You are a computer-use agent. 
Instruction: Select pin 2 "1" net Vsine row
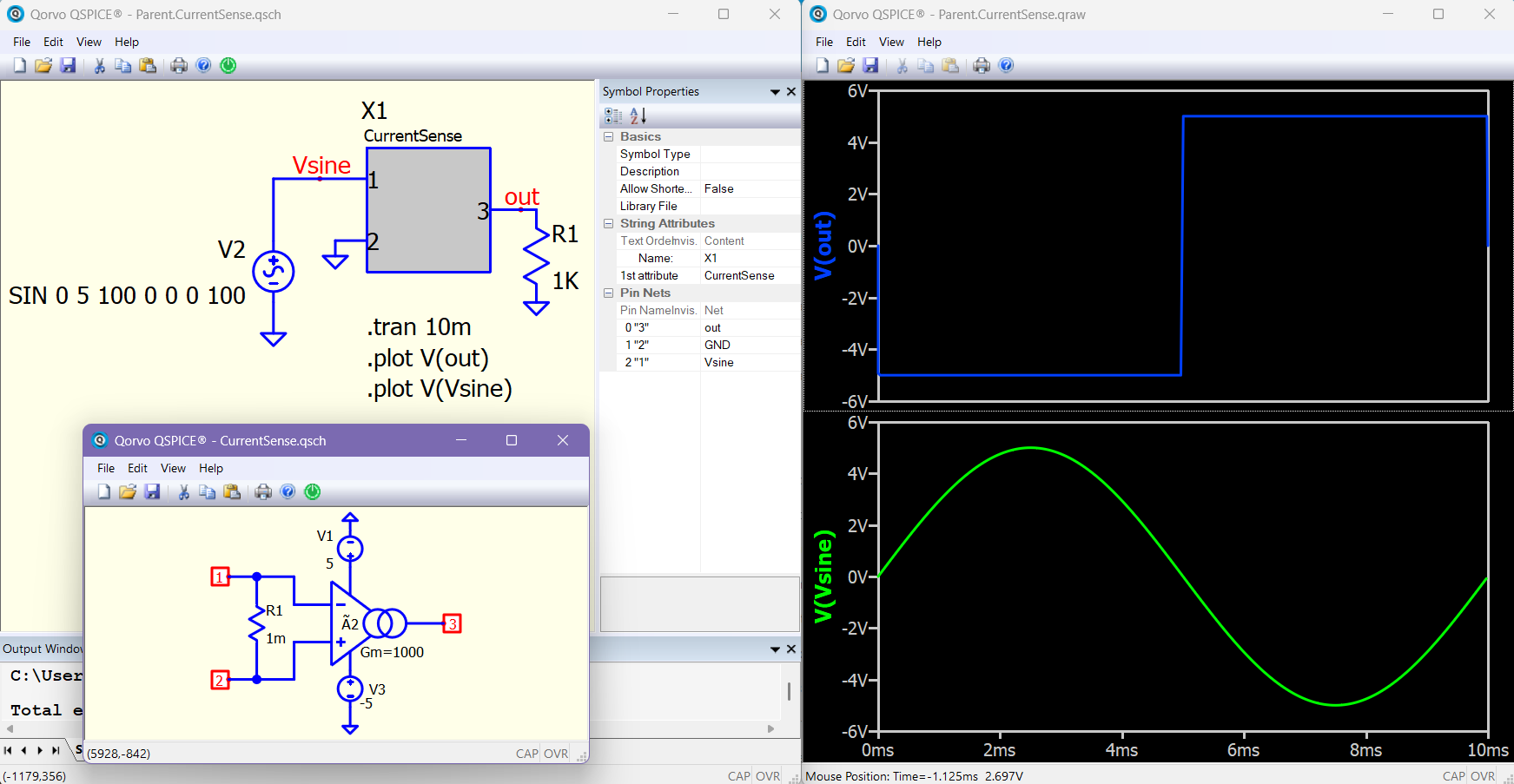(x=707, y=362)
